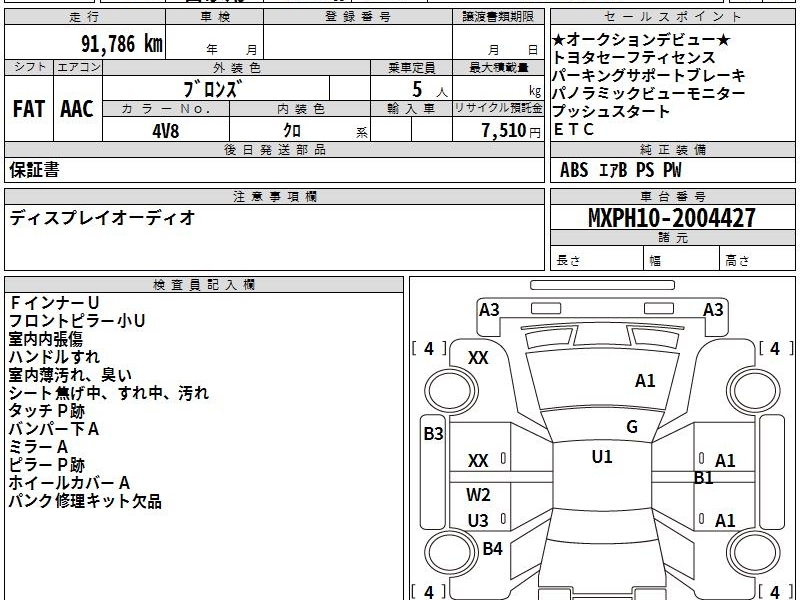Select inspector note 室内内張傷
Screen dimensions: 800x600
[x=45, y=339]
